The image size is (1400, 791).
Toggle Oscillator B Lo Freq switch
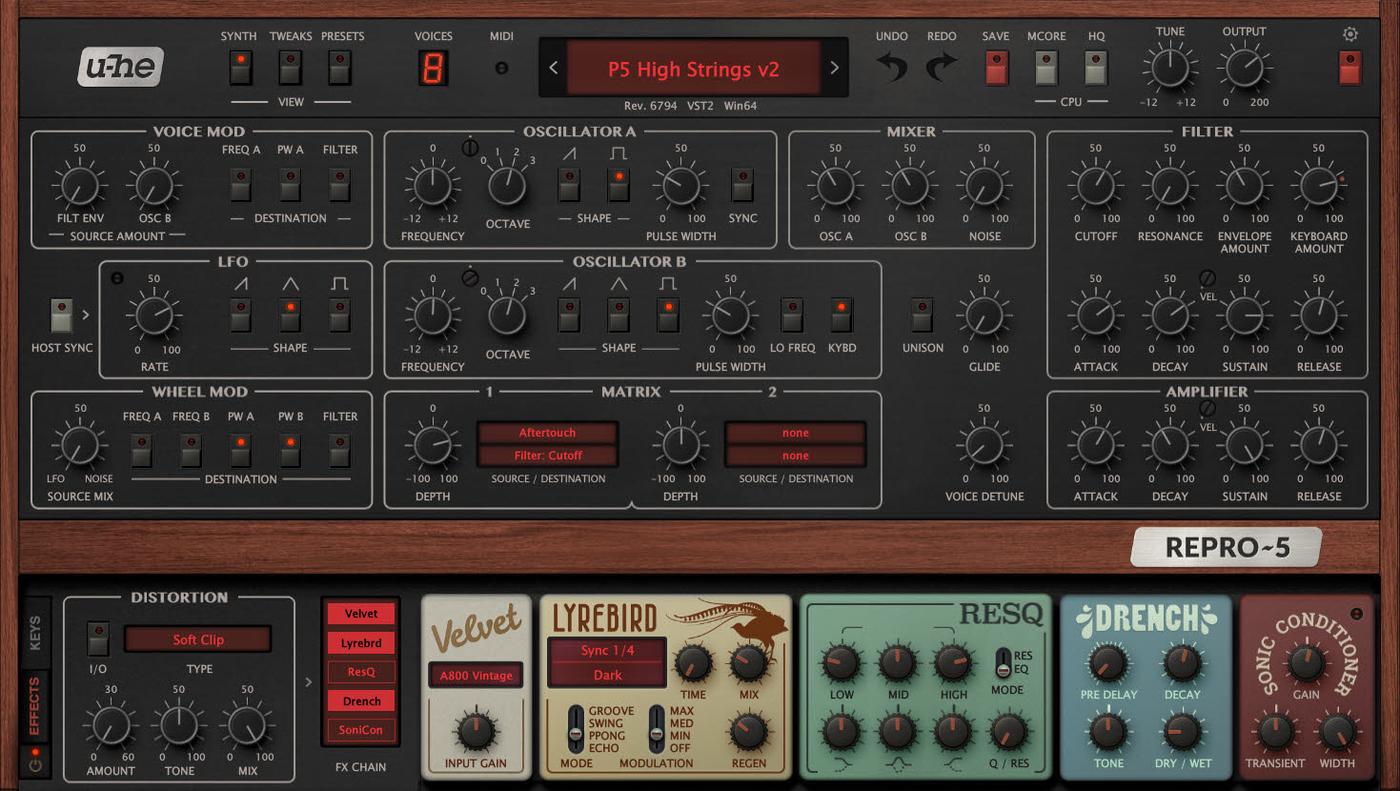tap(792, 314)
